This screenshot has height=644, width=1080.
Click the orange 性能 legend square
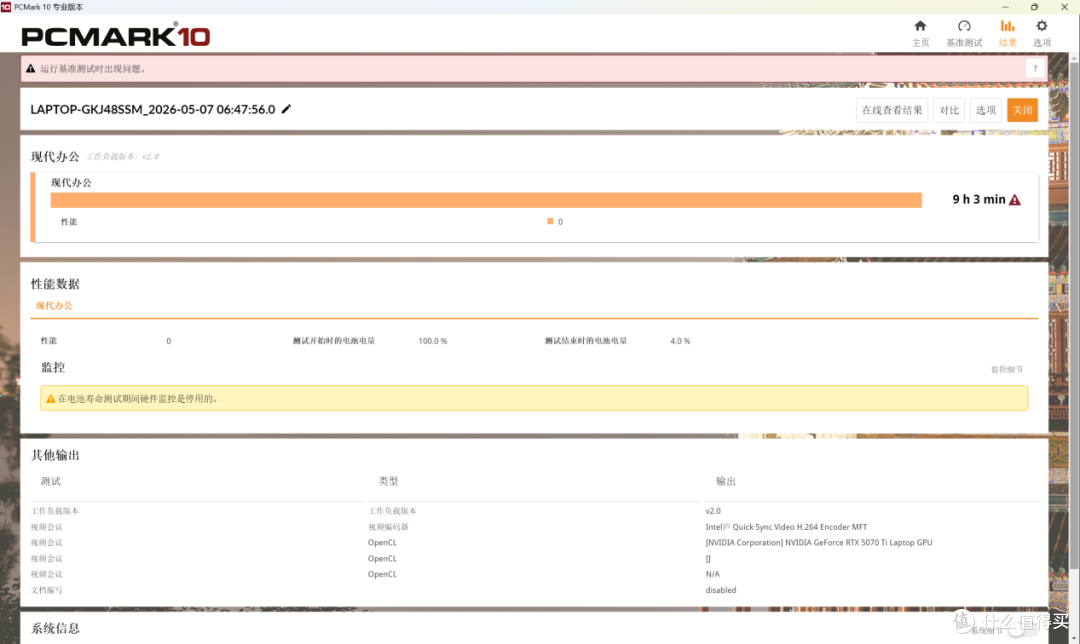point(550,221)
